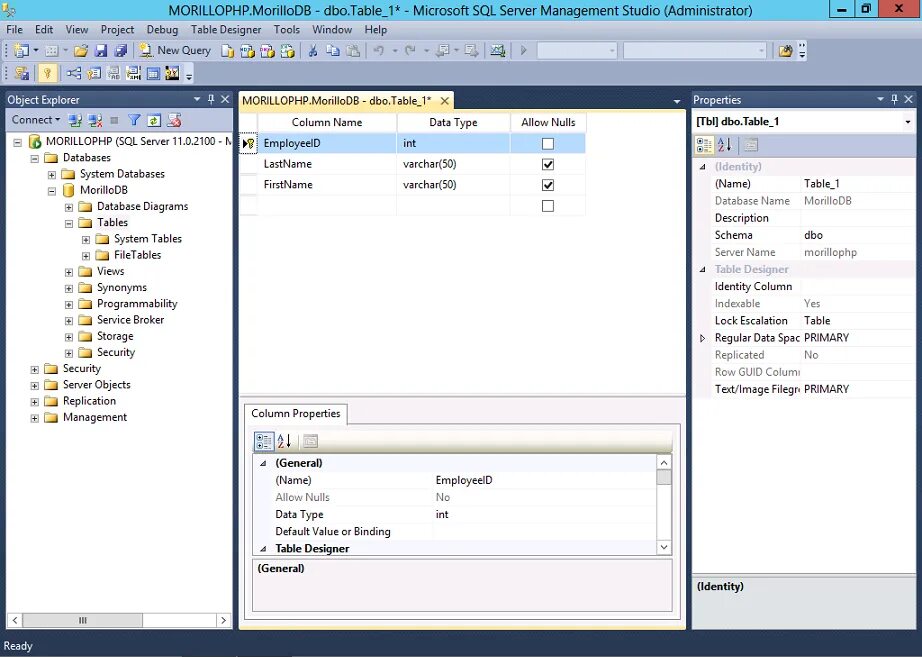
Task: Click the Copy toolbar icon
Action: 333,51
